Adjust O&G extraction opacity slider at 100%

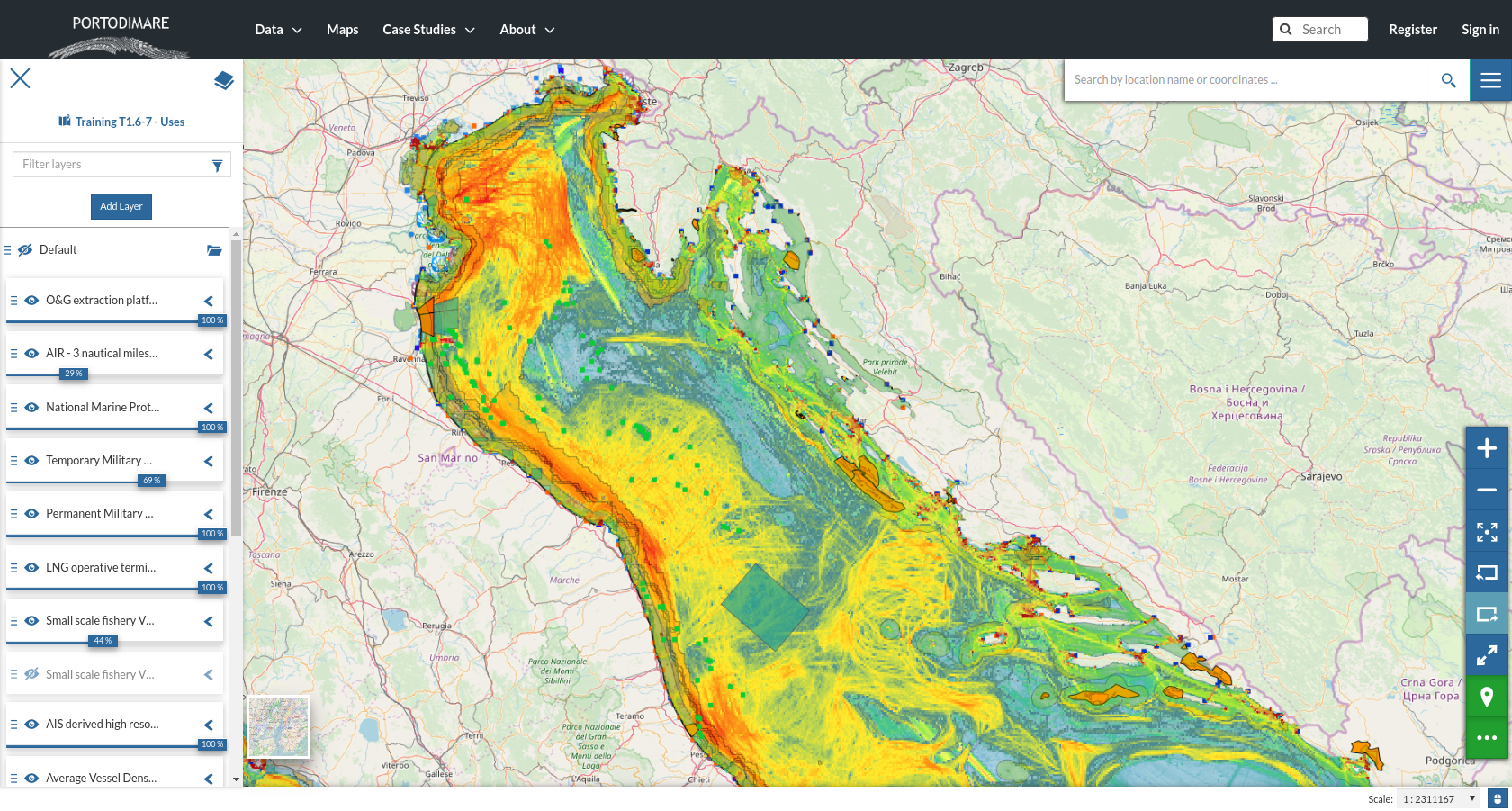pyautogui.click(x=212, y=320)
